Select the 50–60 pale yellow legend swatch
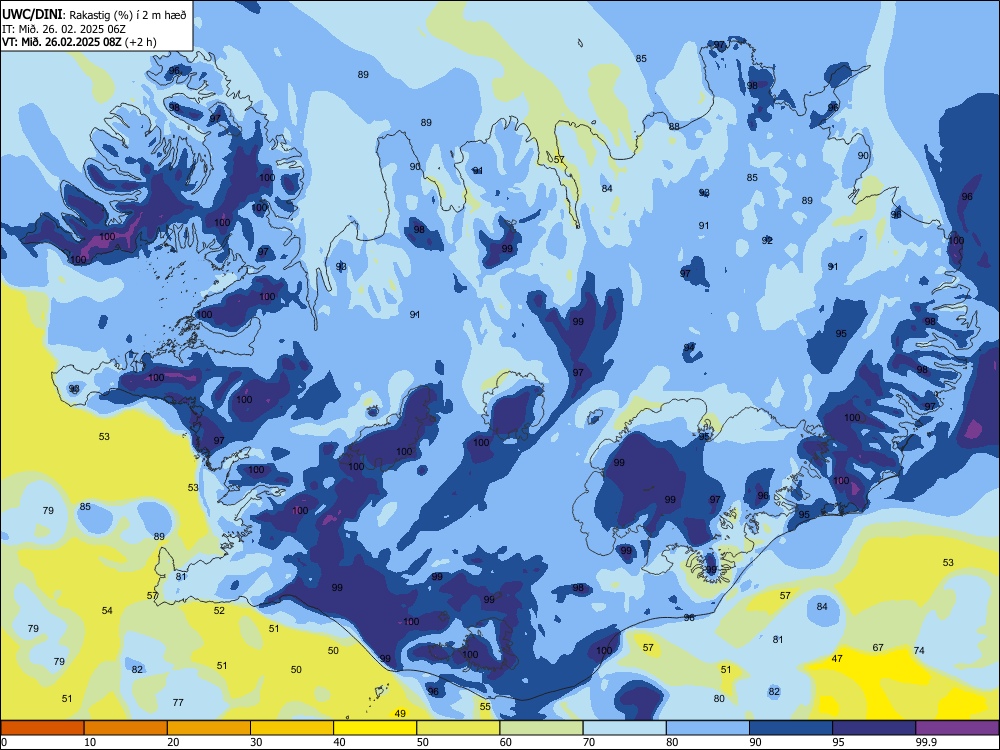The height and width of the screenshot is (750, 1000). pyautogui.click(x=458, y=728)
